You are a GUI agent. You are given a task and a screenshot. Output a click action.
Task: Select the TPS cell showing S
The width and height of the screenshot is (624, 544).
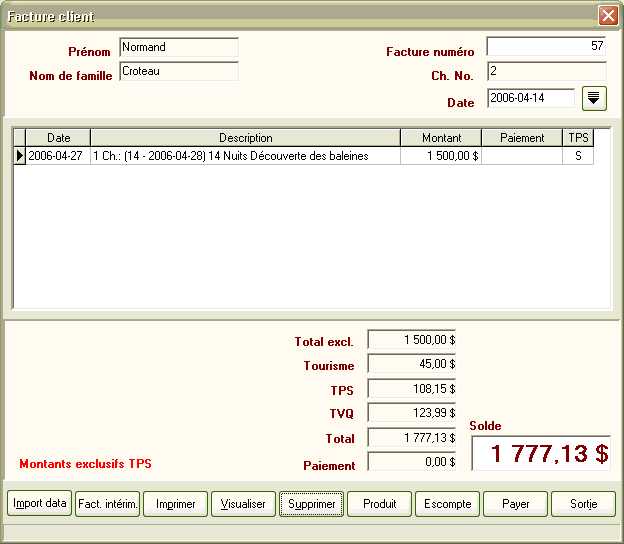click(x=578, y=156)
